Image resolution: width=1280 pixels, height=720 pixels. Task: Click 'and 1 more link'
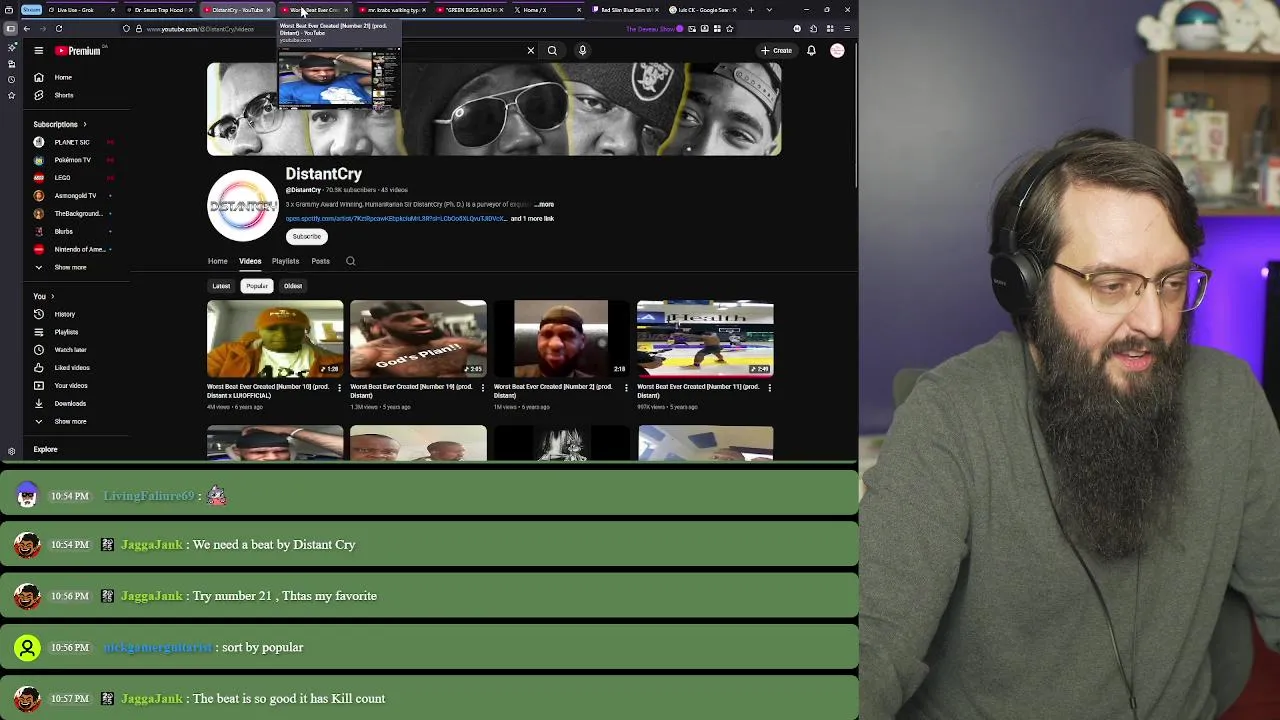tap(532, 218)
